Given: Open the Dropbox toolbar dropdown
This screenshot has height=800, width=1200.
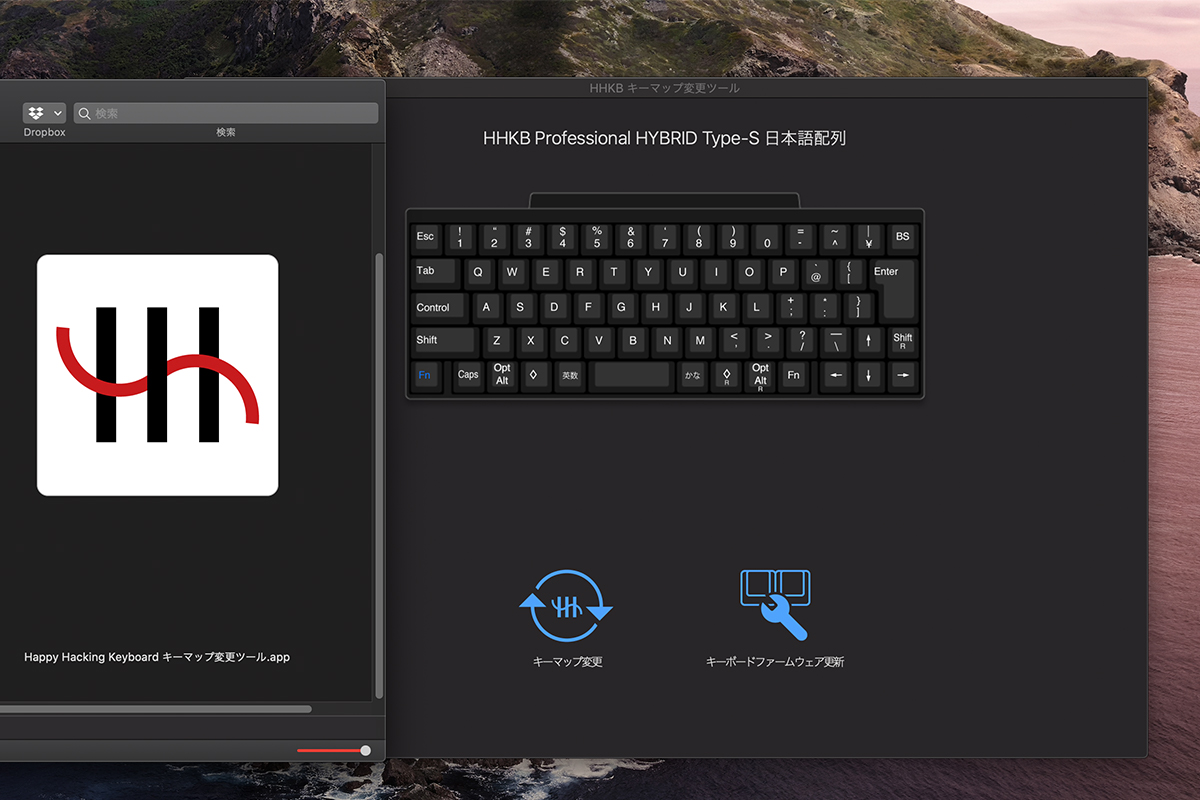Looking at the screenshot, I should [x=45, y=113].
